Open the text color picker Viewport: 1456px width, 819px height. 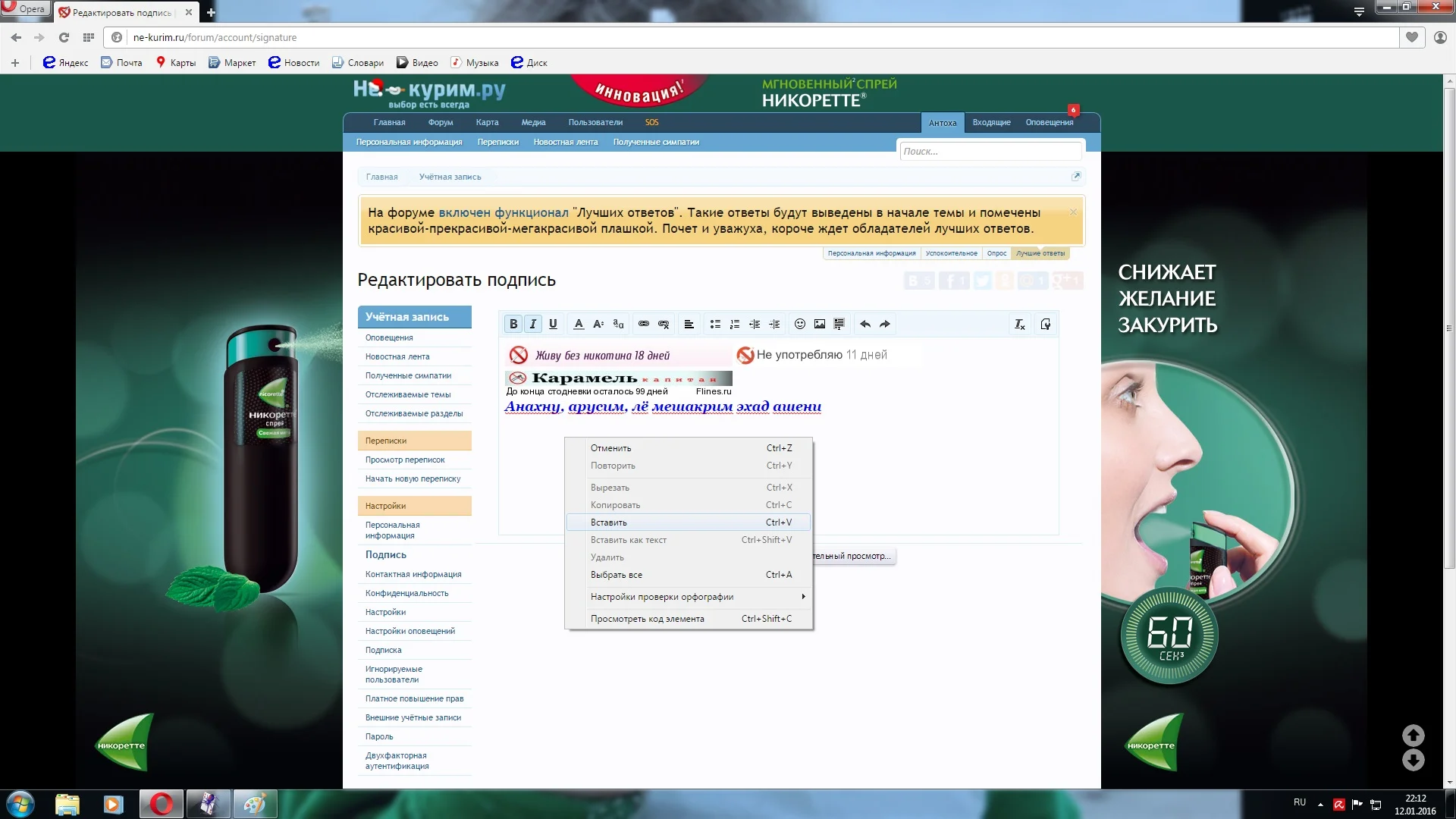pos(579,324)
